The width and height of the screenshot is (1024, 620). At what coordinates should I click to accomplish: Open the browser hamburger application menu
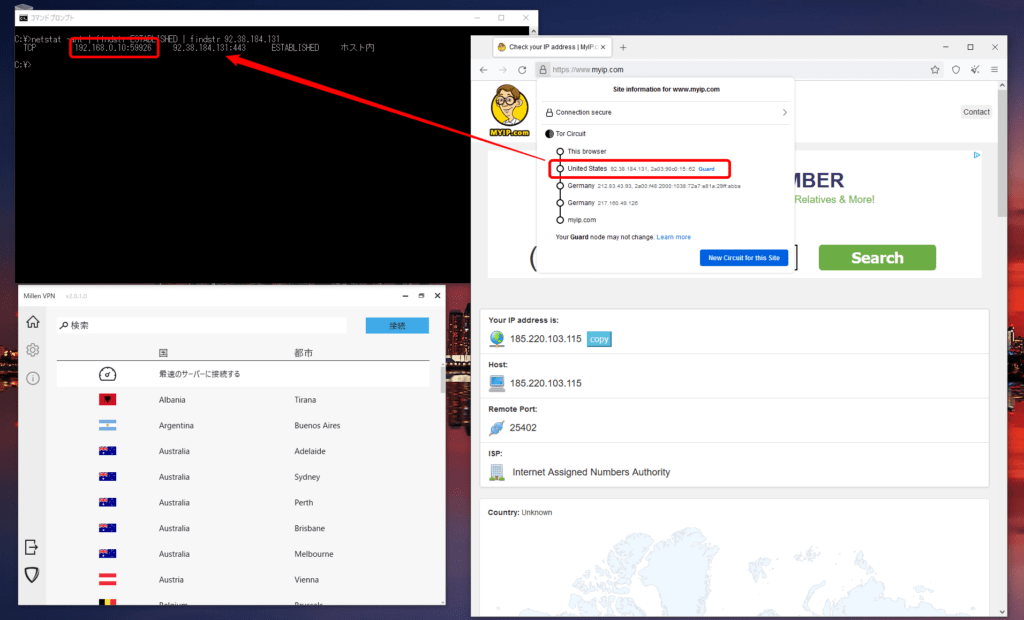click(995, 70)
